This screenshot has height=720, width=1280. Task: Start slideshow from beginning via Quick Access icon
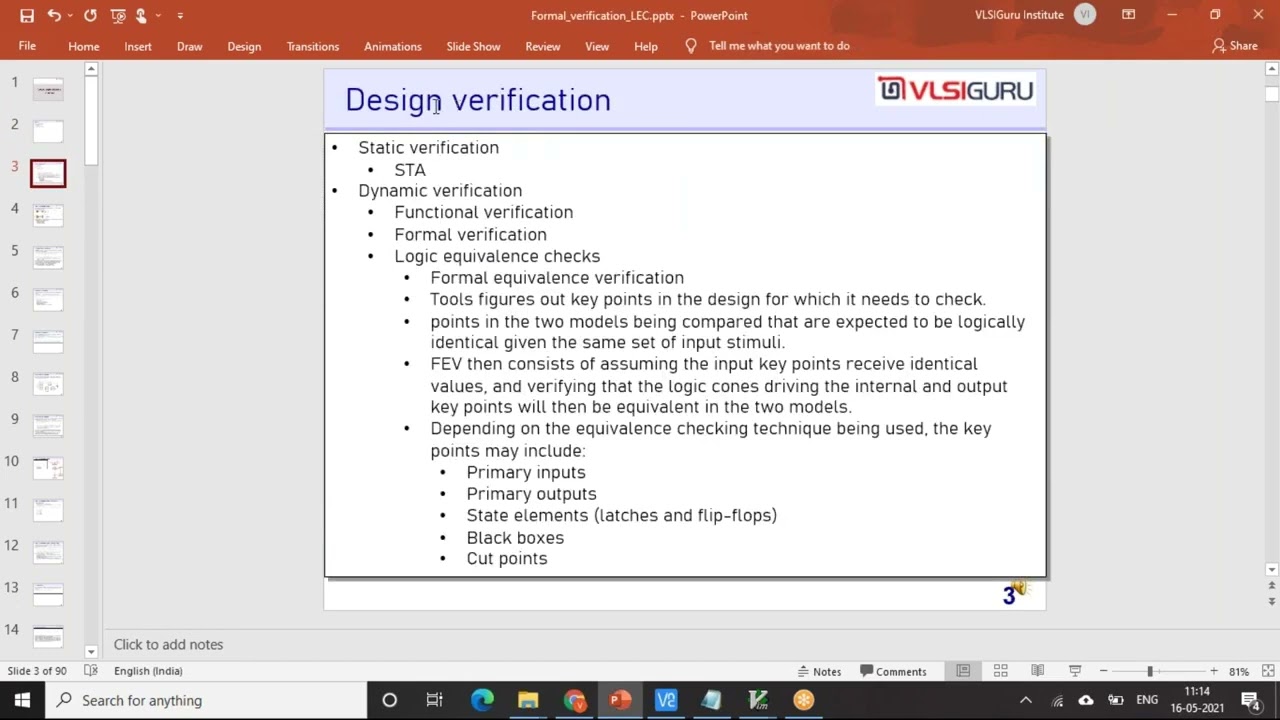(118, 15)
